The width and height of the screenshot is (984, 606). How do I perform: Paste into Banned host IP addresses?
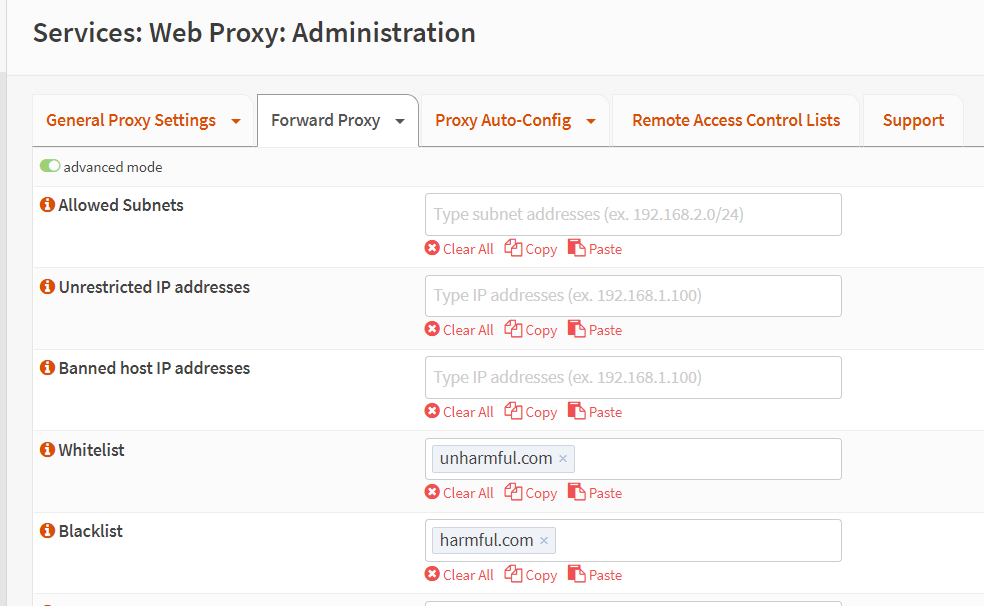click(595, 412)
